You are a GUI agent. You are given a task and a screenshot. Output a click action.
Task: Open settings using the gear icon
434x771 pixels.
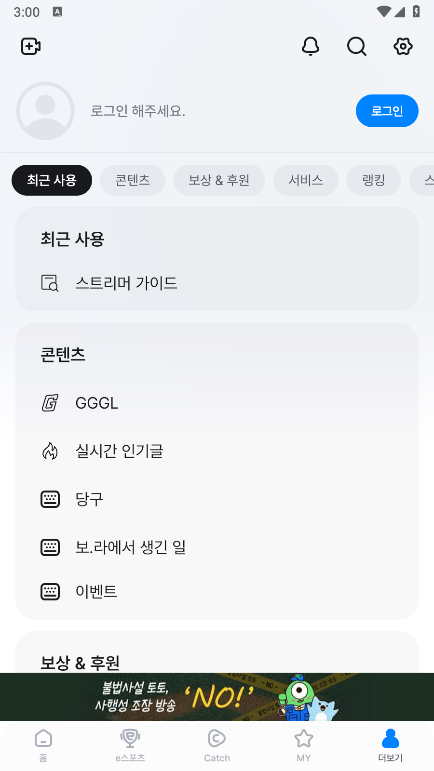(403, 47)
